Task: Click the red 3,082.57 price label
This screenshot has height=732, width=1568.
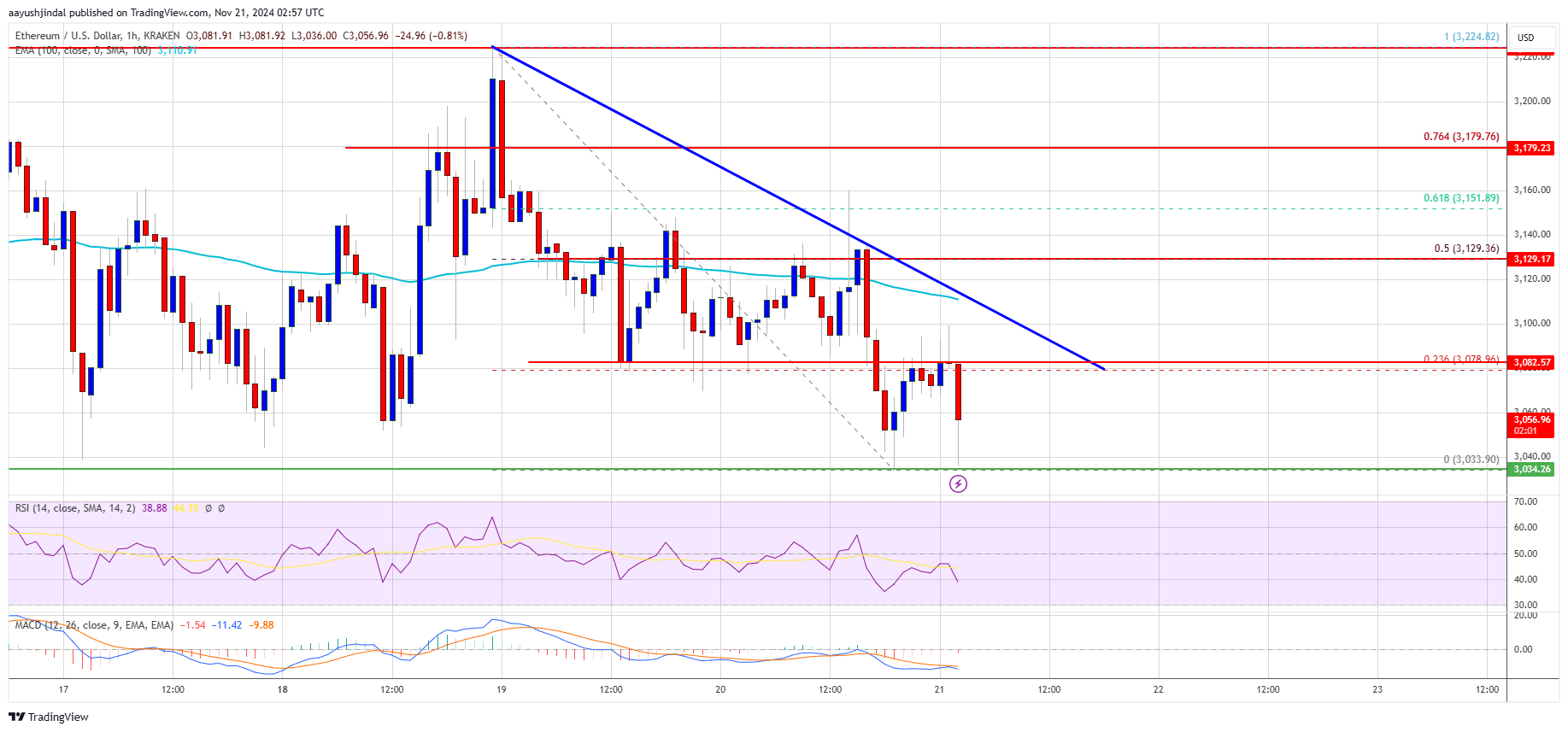Action: [x=1531, y=362]
